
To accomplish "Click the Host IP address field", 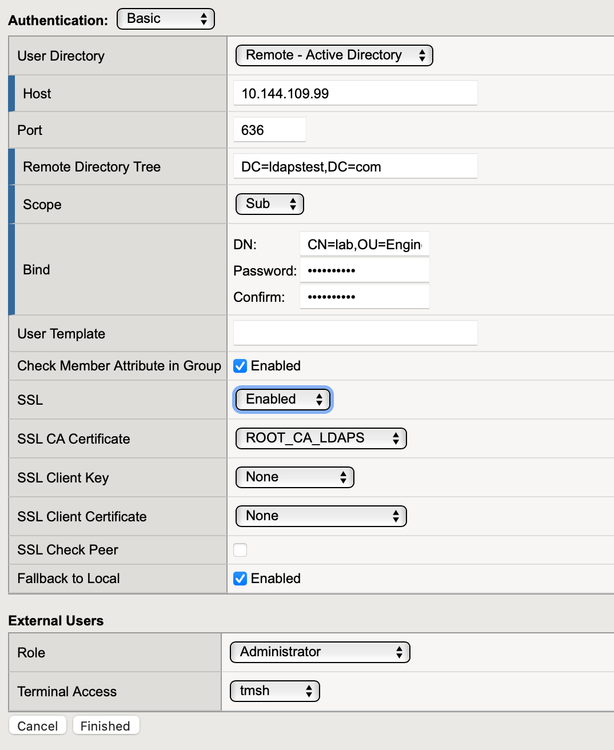I will 355,93.
